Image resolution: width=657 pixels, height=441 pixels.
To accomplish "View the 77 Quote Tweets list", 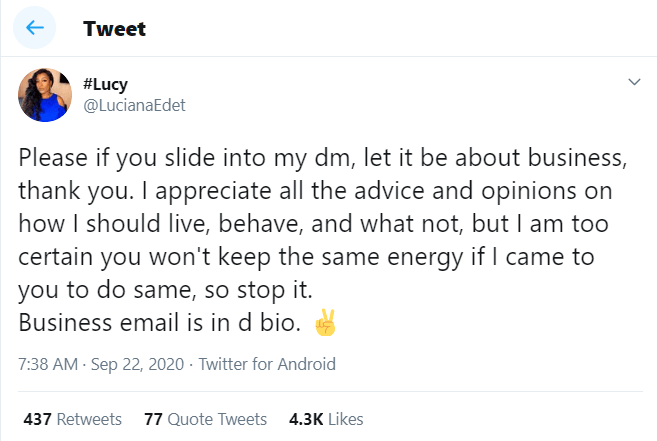I will tap(205, 418).
